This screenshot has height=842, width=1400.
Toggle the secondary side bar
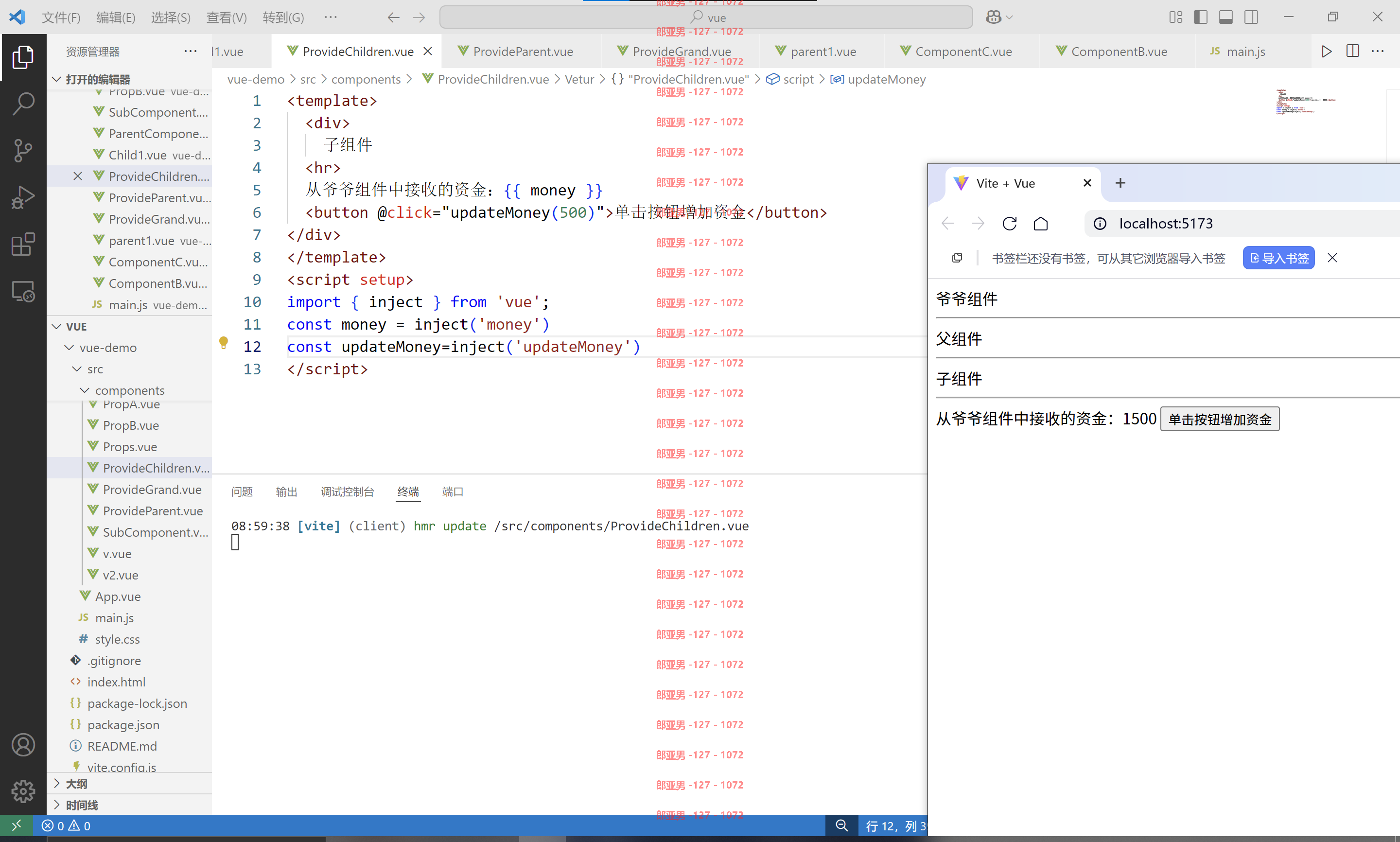(1251, 17)
